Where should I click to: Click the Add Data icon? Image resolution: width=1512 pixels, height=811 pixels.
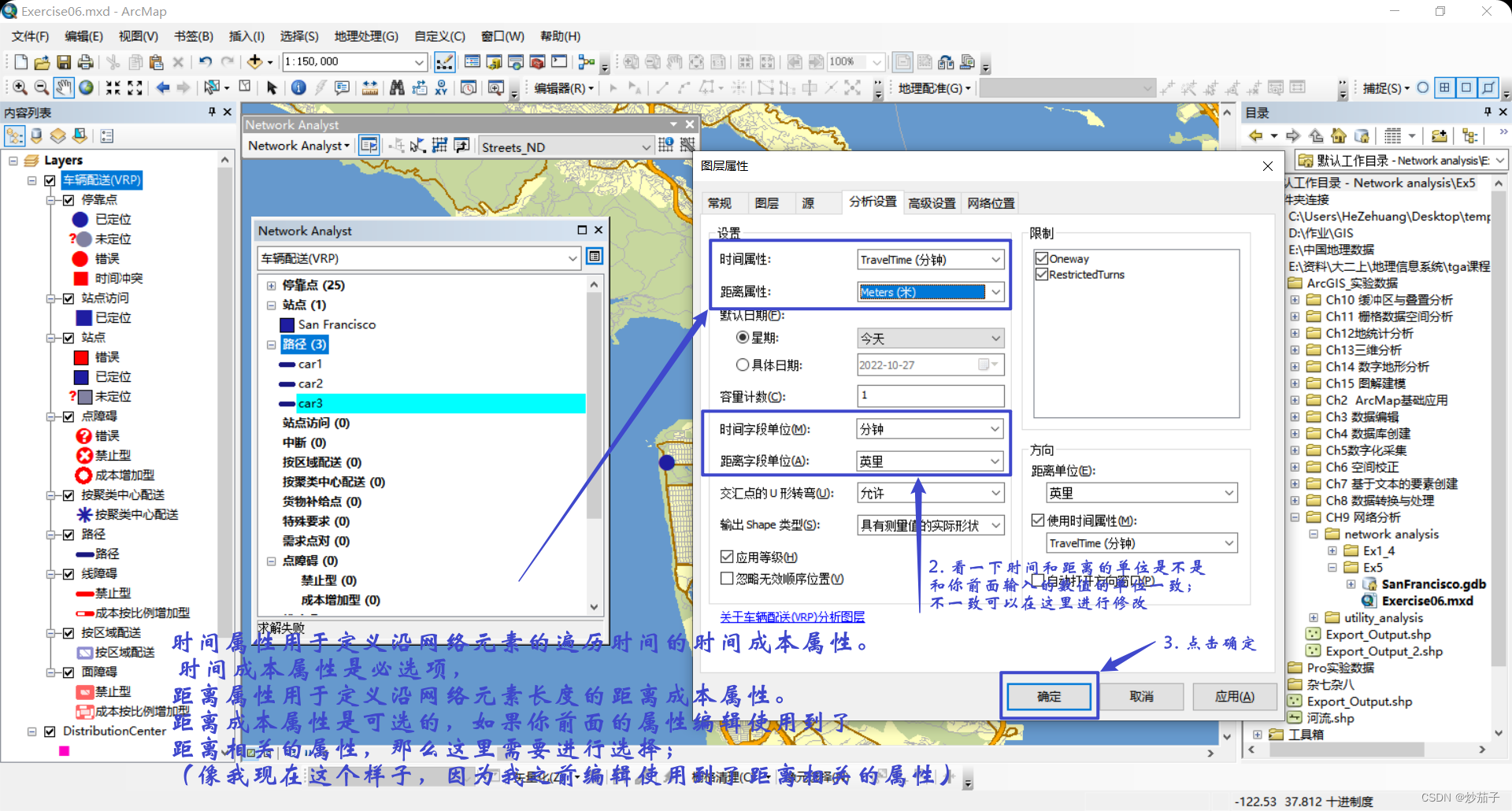[256, 61]
